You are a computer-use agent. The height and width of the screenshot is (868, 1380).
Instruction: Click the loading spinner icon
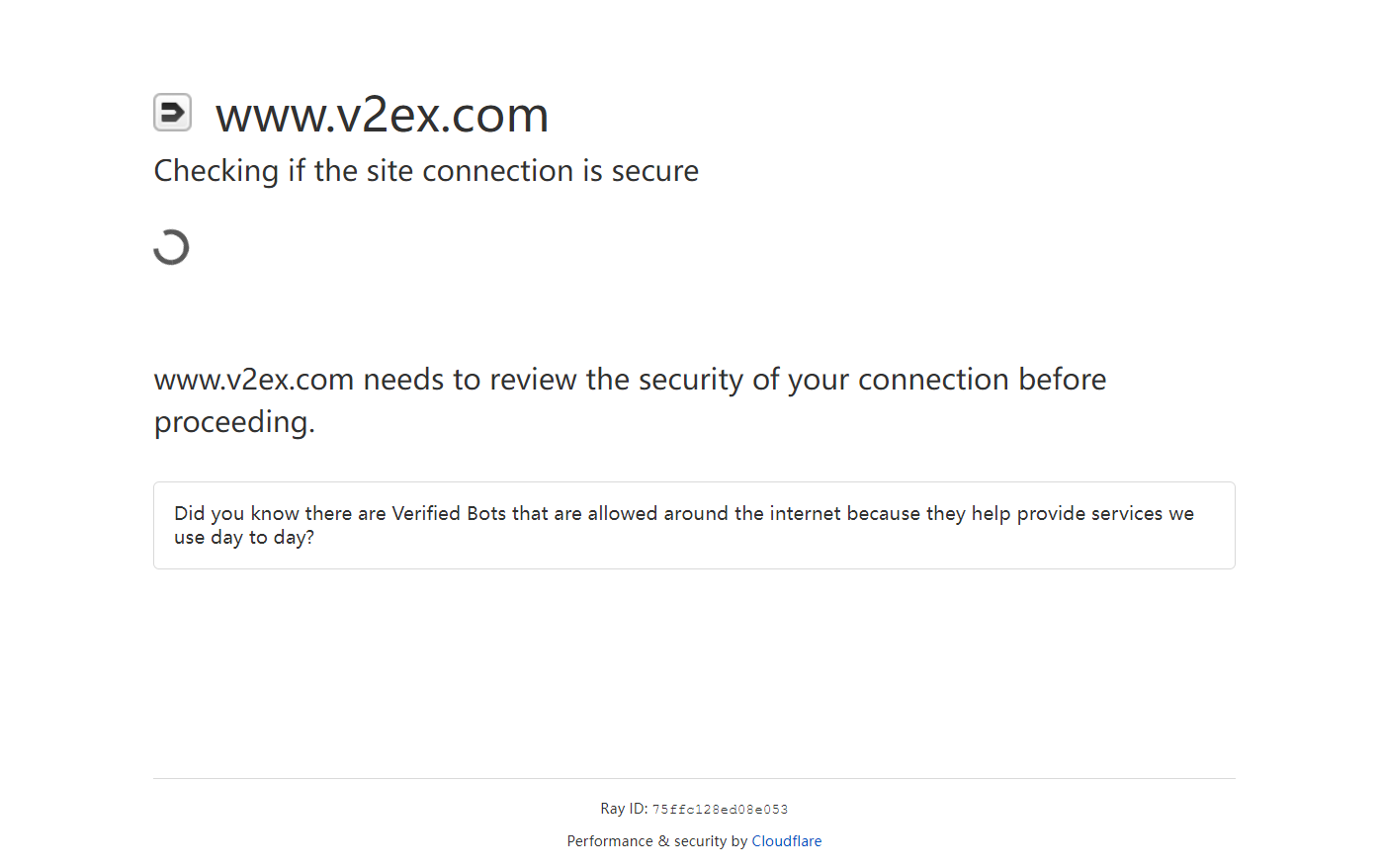coord(171,247)
